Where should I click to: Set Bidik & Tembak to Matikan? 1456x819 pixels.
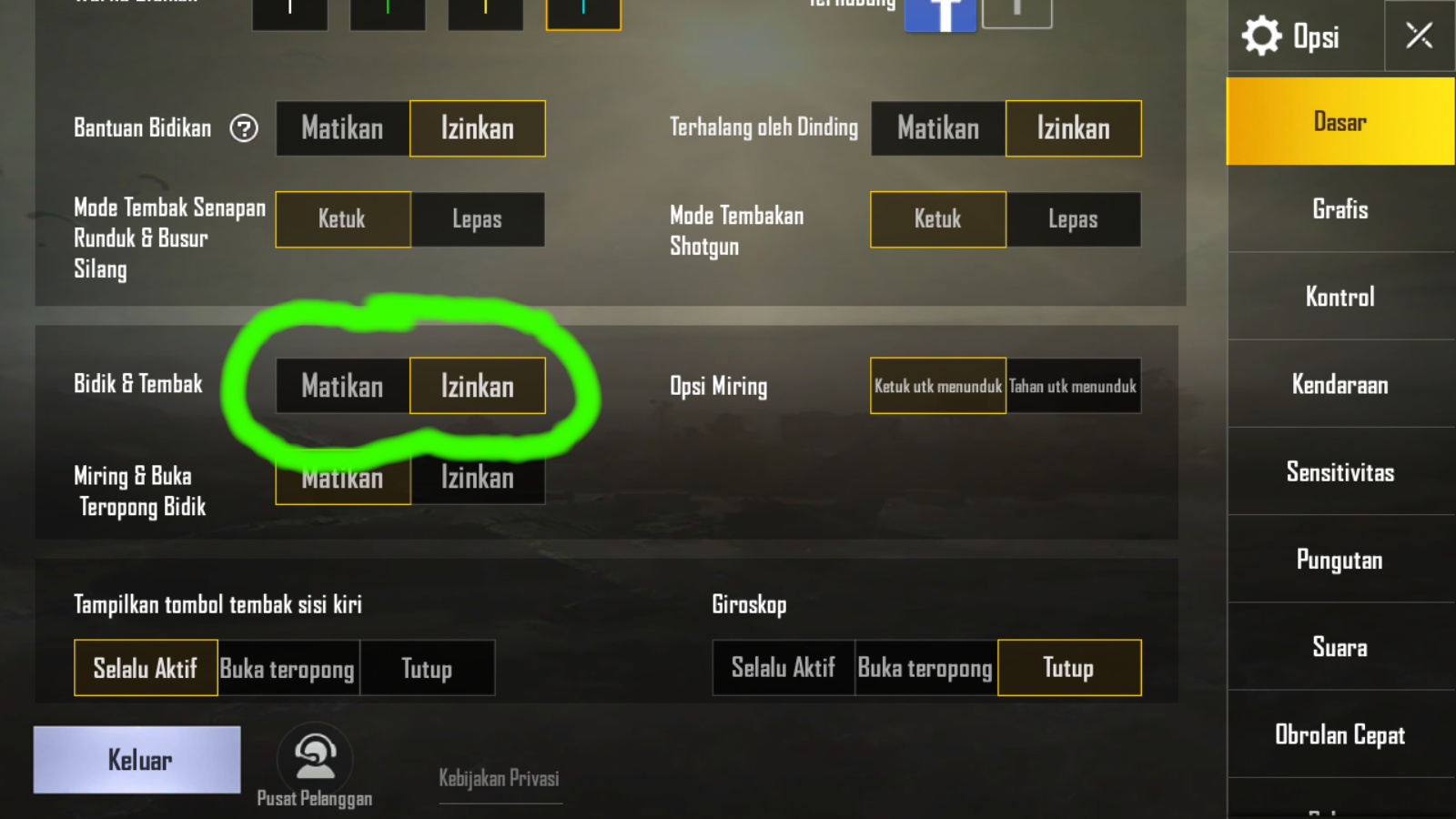click(343, 386)
